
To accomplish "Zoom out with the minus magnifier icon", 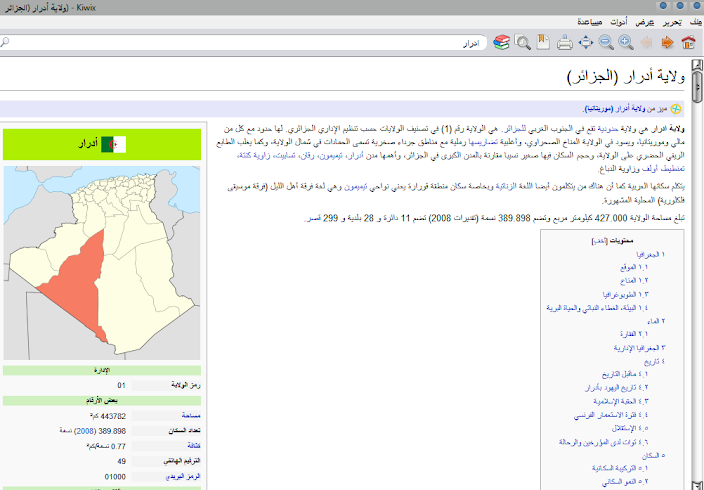I will [x=606, y=43].
